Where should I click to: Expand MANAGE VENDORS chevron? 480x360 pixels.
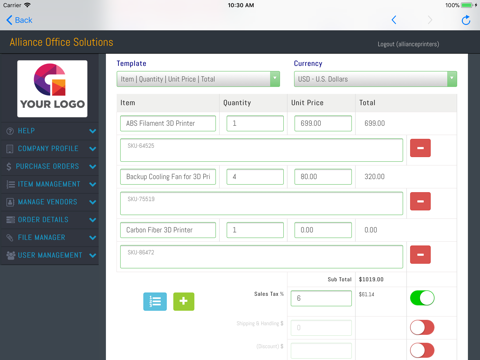point(93,202)
